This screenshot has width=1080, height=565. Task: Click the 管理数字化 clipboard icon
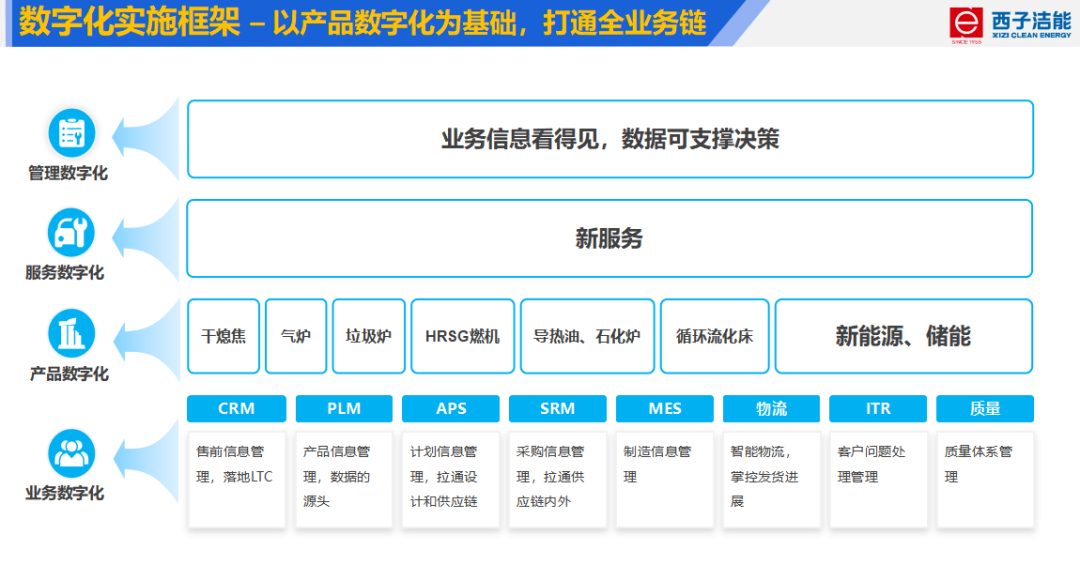pyautogui.click(x=71, y=132)
